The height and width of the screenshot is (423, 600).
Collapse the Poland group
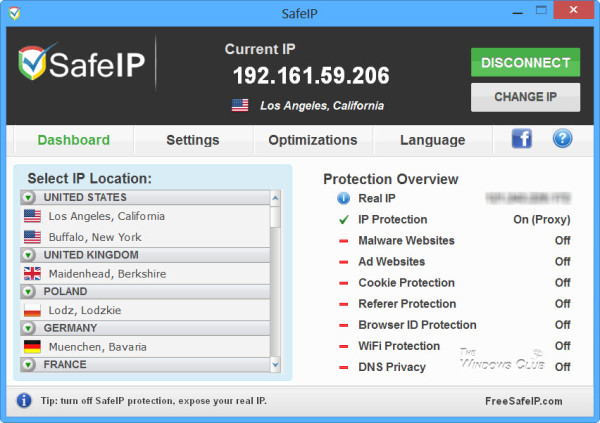(28, 292)
